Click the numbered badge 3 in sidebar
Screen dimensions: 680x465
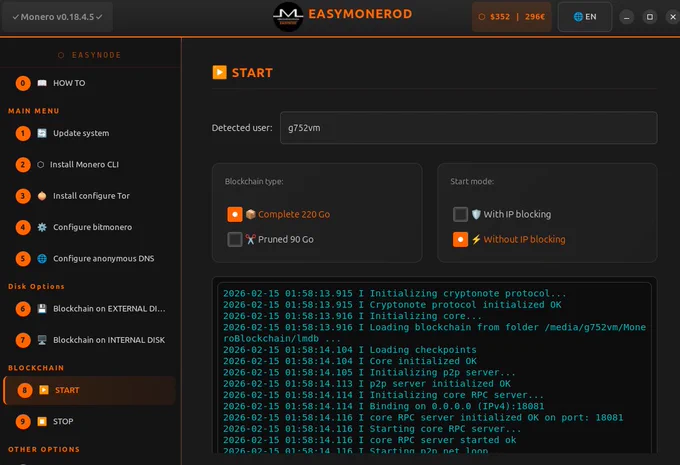point(23,196)
